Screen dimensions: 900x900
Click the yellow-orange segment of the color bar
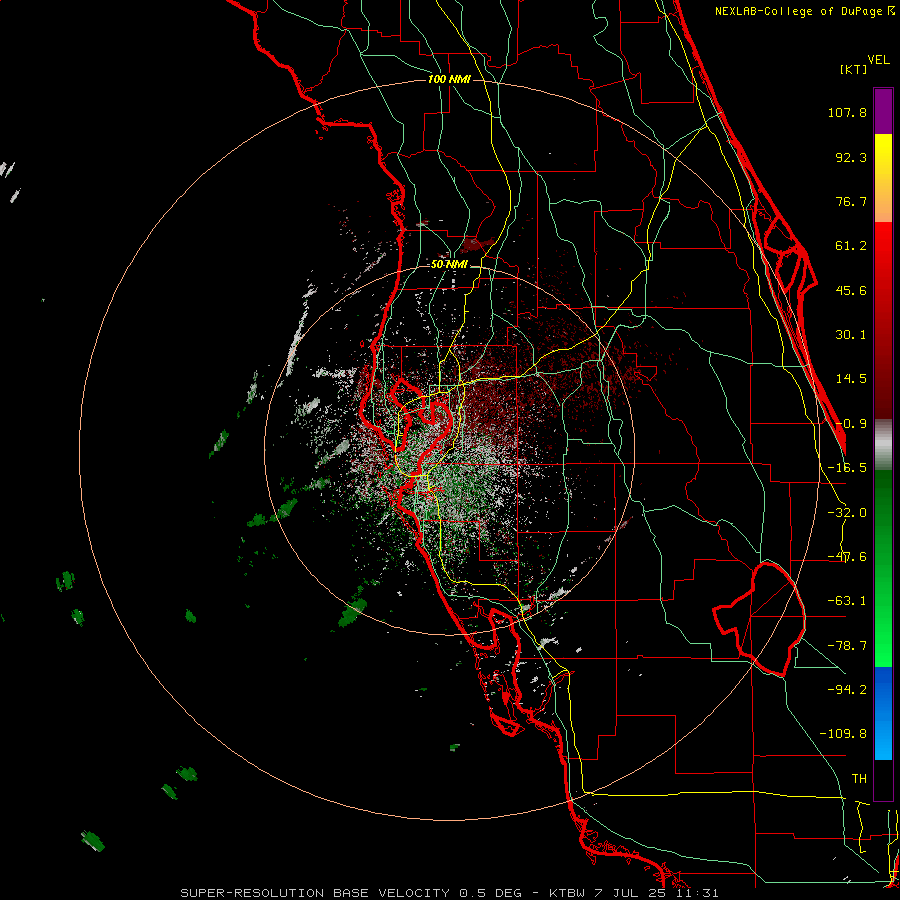point(883,178)
